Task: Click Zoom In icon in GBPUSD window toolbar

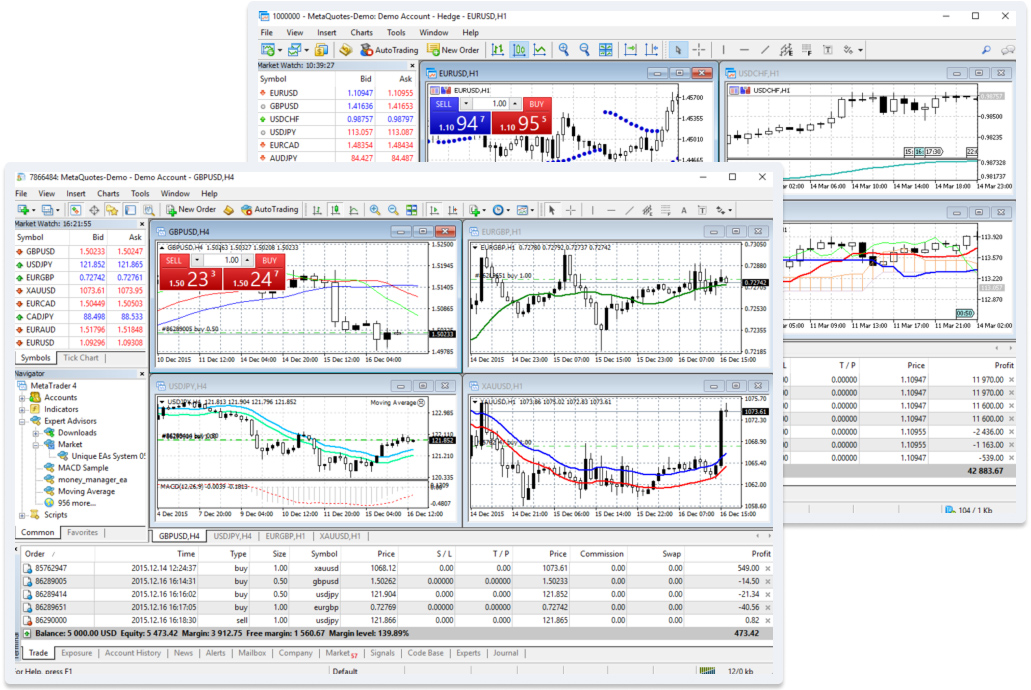Action: tap(375, 210)
